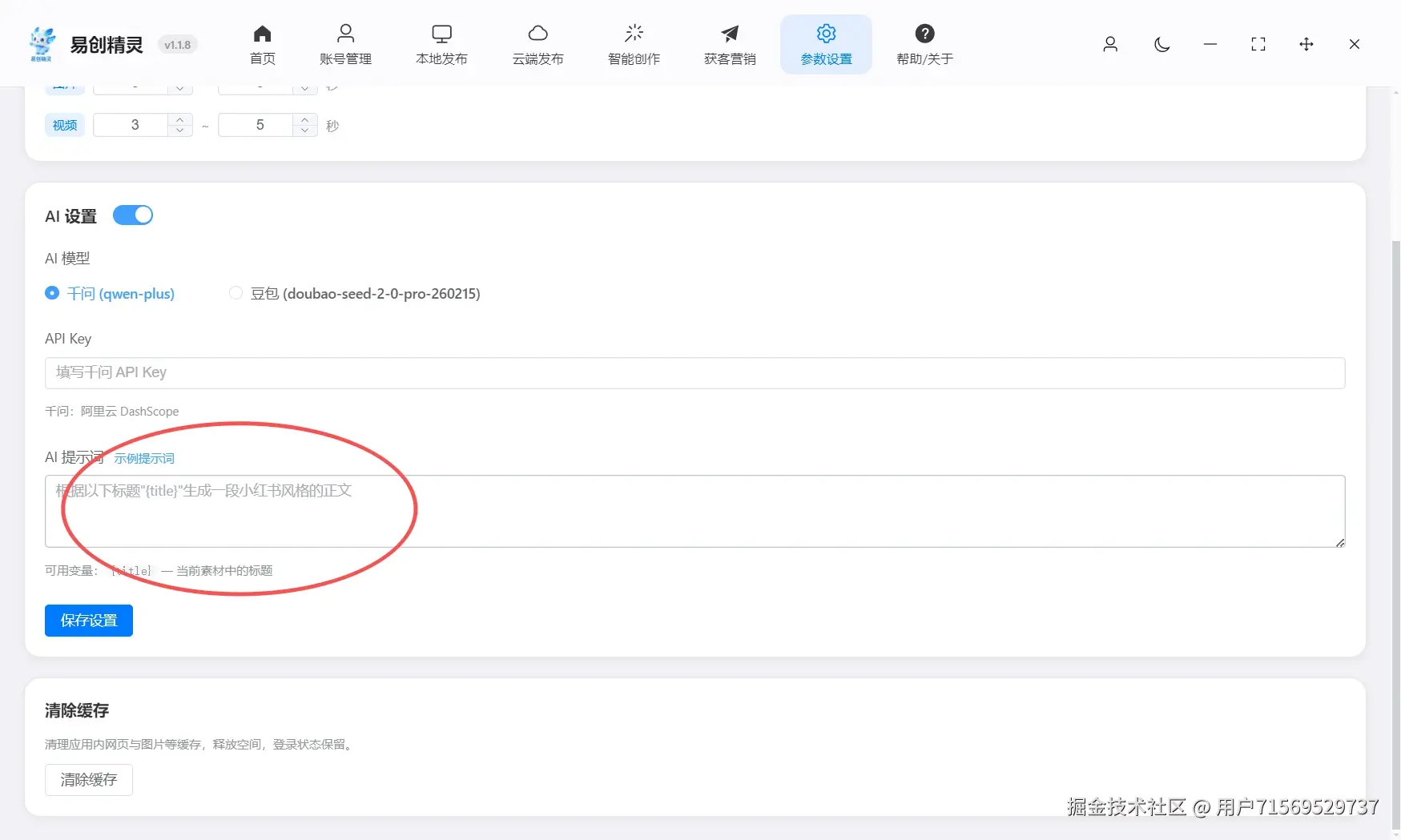Viewport: 1401px width, 840px height.
Task: Click the 清除缓存 section heading
Action: [x=77, y=710]
